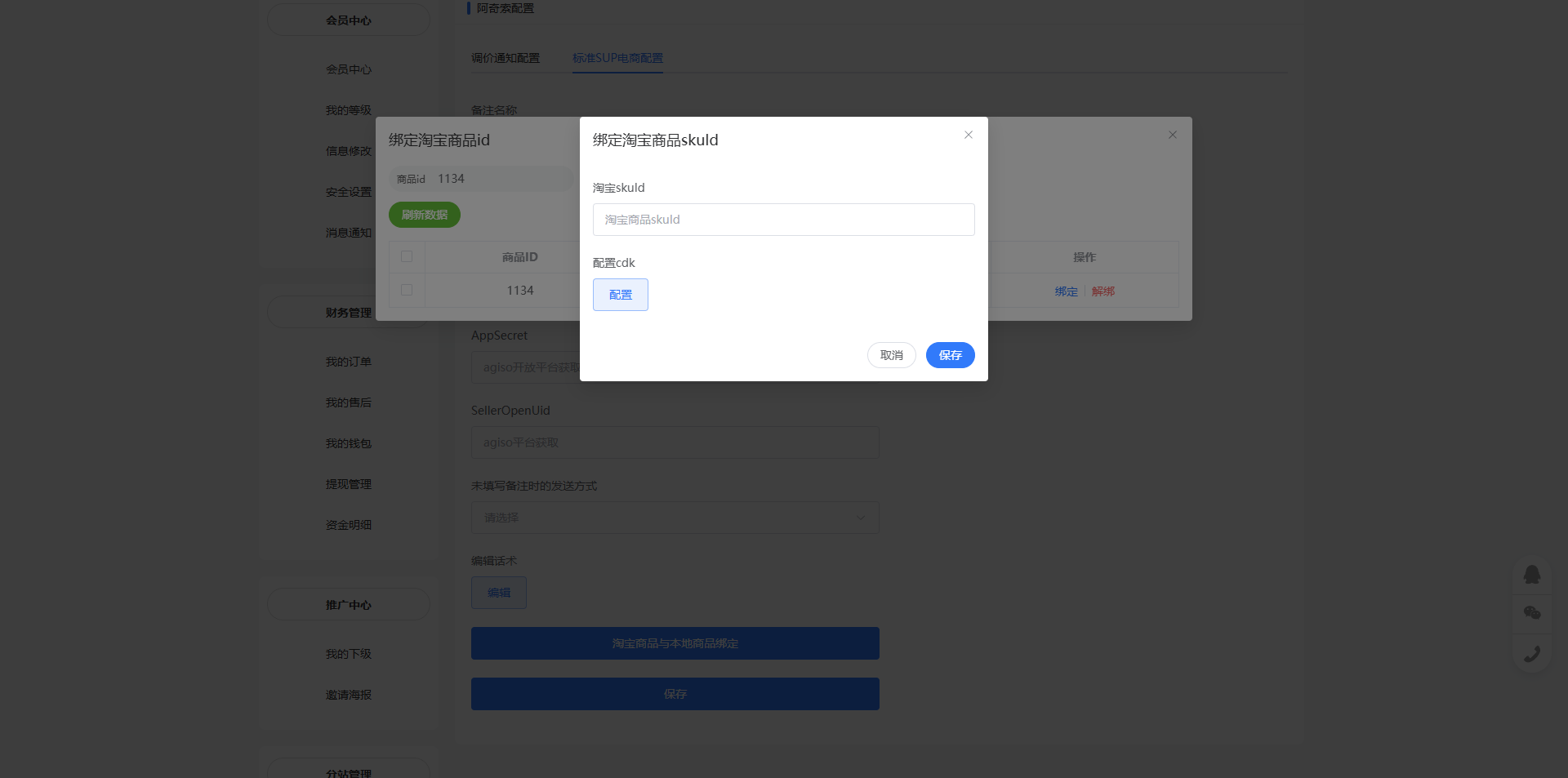Expand the 未填写备注时的发送方式 dropdown

[x=675, y=518]
